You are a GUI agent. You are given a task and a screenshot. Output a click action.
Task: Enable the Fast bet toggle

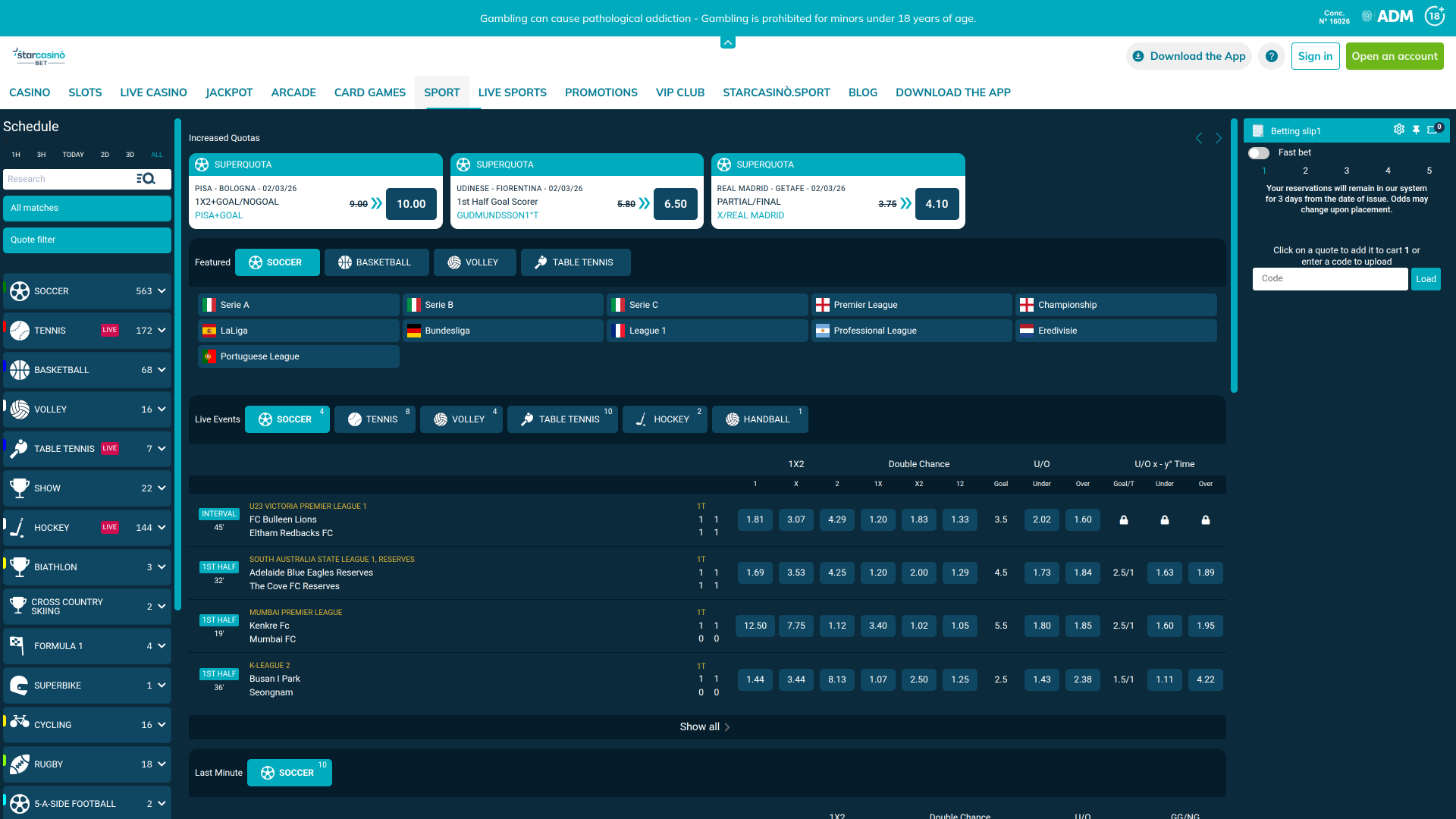click(1259, 152)
